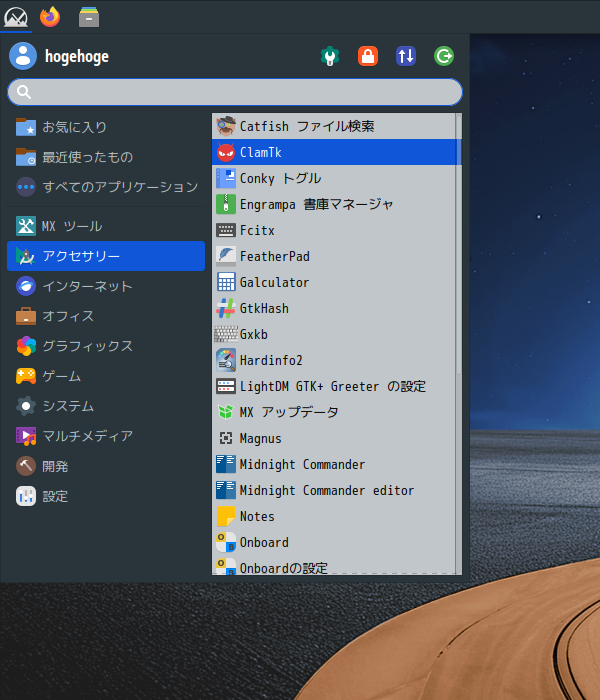Open the システム category
Image resolution: width=600 pixels, height=700 pixels.
[106, 406]
